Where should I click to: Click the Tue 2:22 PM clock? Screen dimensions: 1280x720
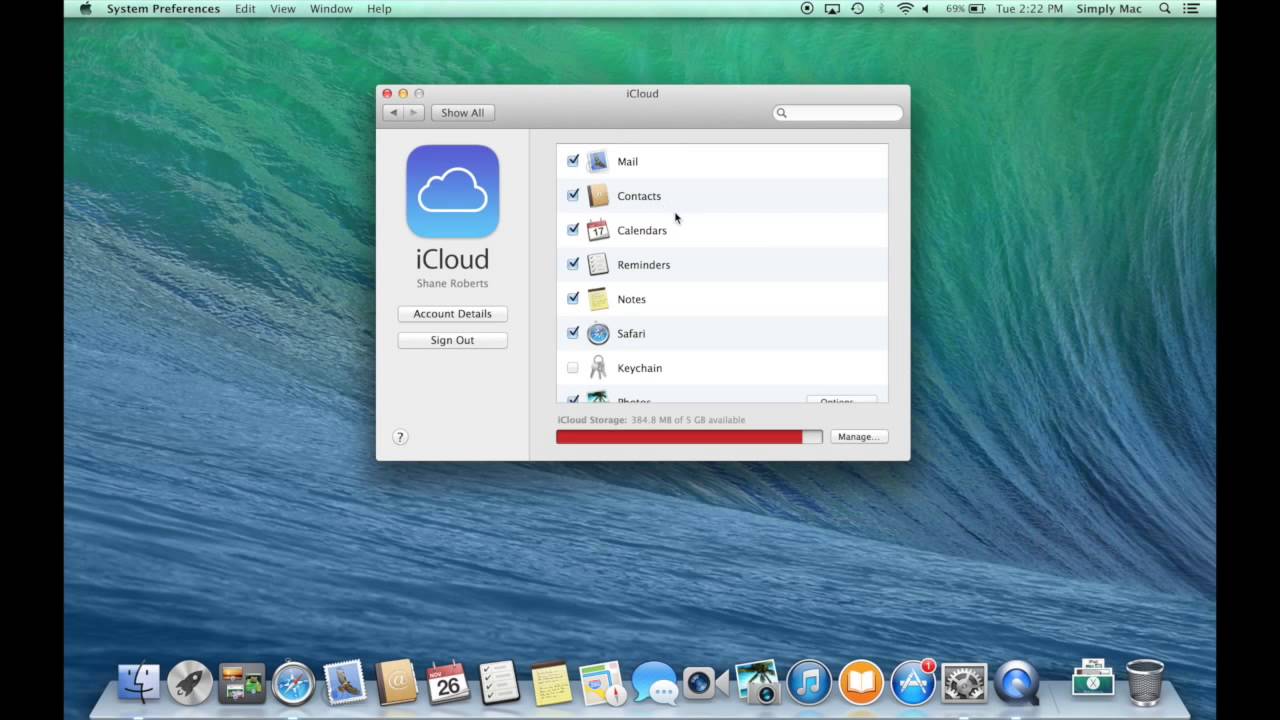(1029, 8)
